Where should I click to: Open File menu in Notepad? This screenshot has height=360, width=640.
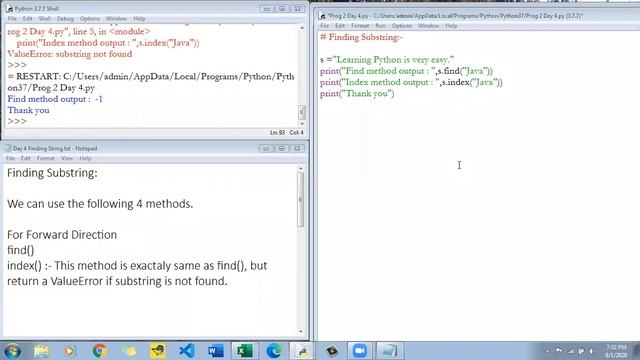click(x=10, y=158)
